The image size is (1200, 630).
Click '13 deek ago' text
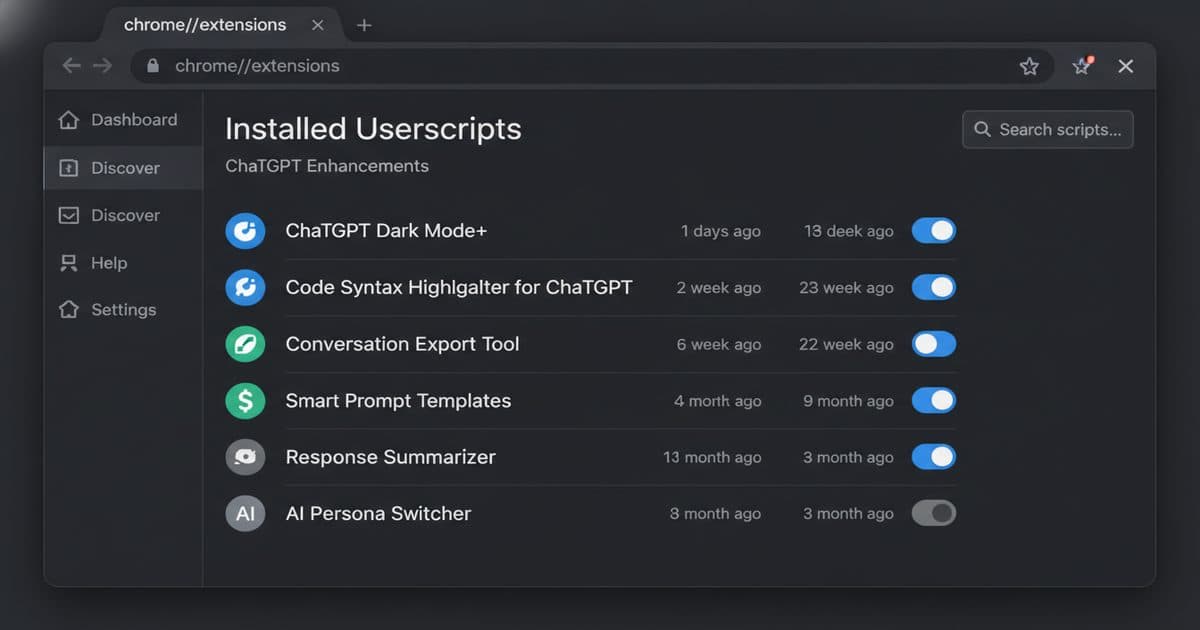pos(848,231)
